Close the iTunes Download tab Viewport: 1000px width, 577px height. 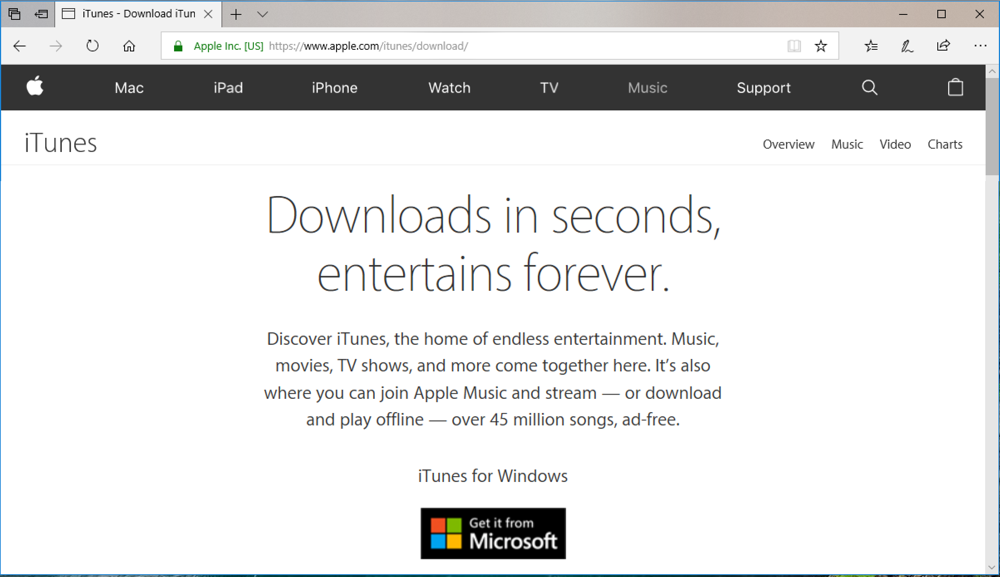(208, 14)
